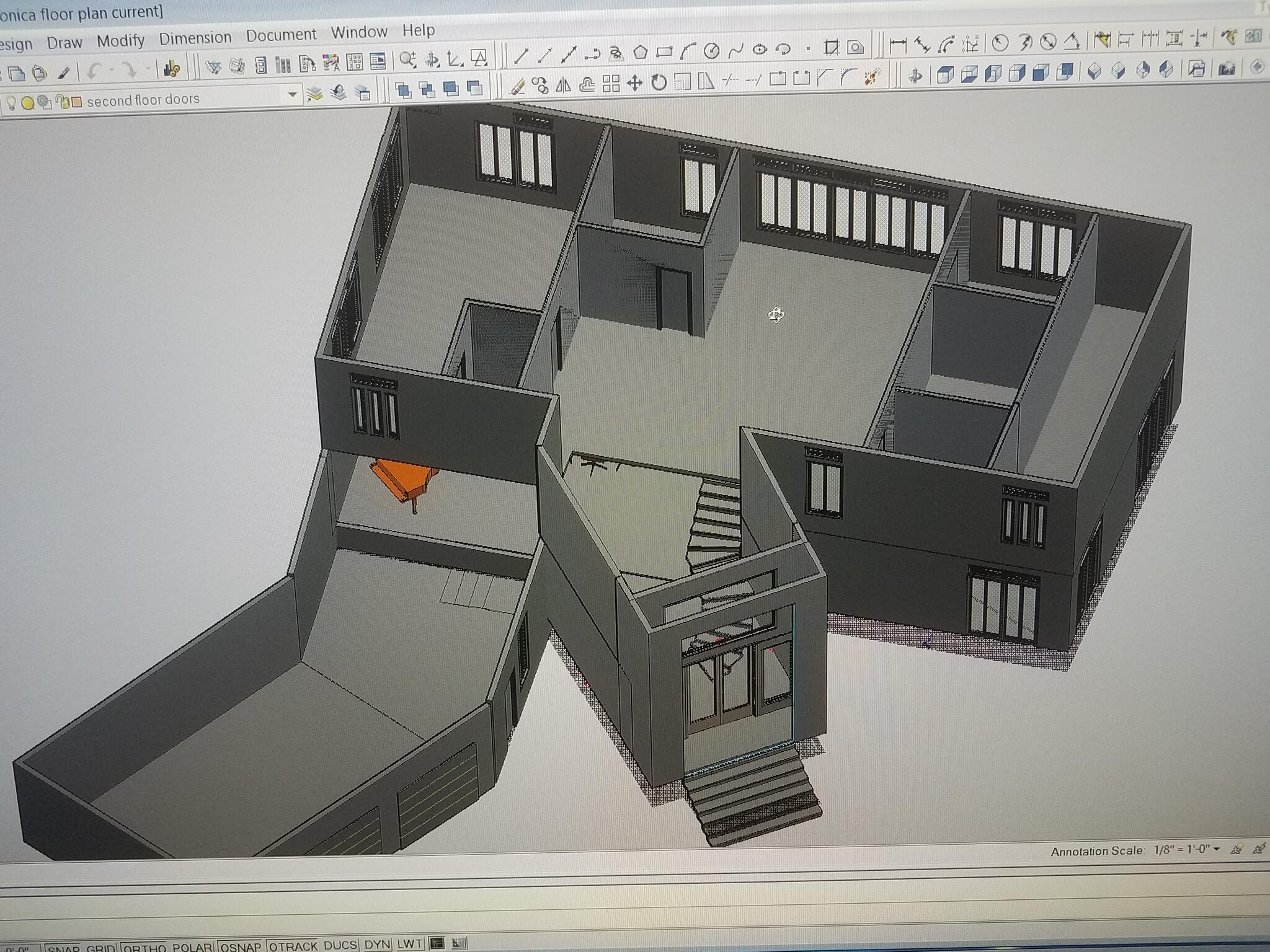
Task: Toggle SNAP mode in status bar
Action: tap(63, 948)
